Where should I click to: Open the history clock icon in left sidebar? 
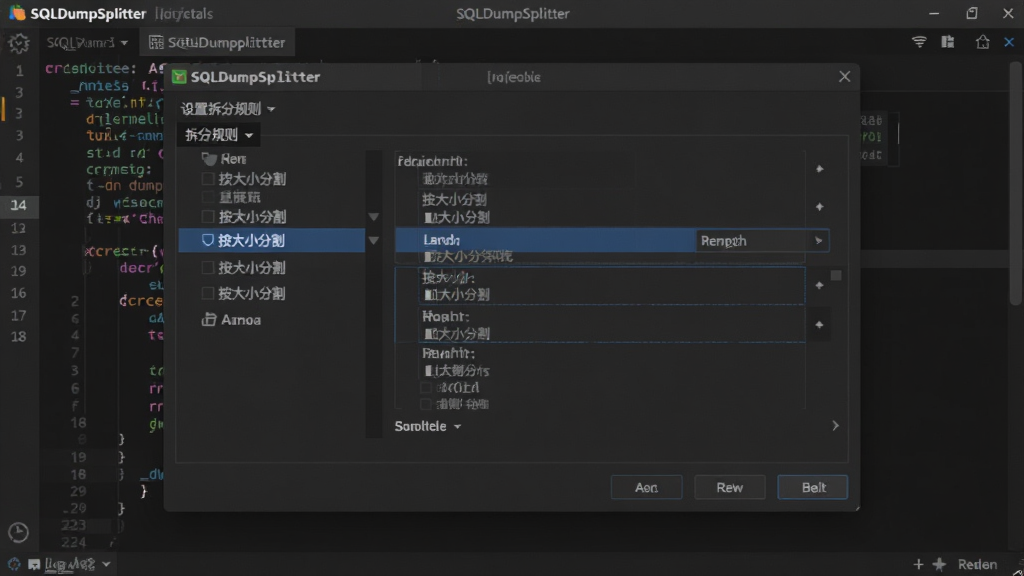point(18,533)
